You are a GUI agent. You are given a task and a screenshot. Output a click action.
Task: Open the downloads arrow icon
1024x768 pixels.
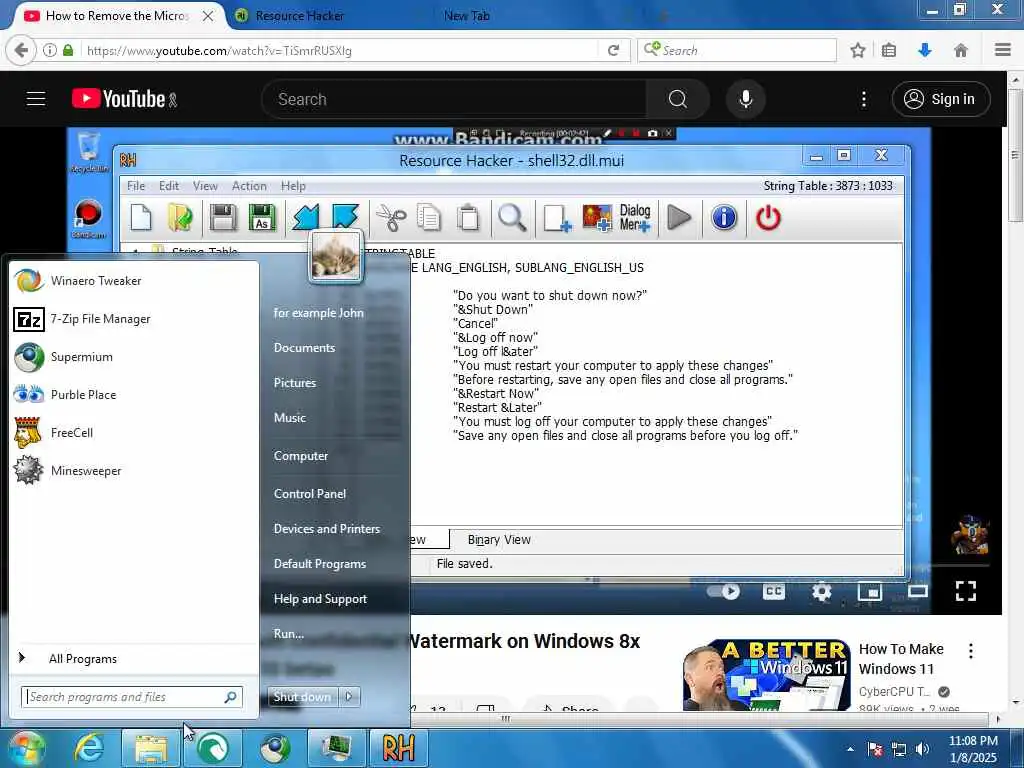pos(925,50)
